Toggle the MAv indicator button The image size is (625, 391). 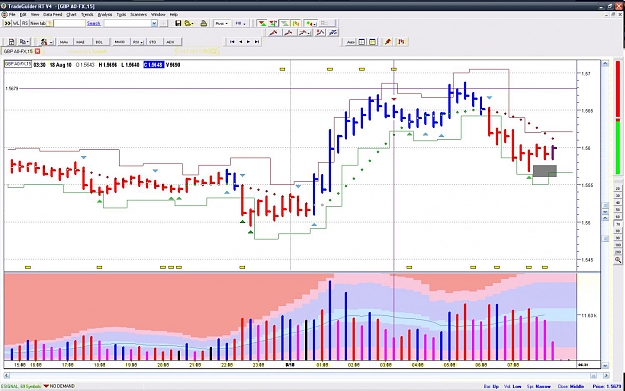click(64, 42)
